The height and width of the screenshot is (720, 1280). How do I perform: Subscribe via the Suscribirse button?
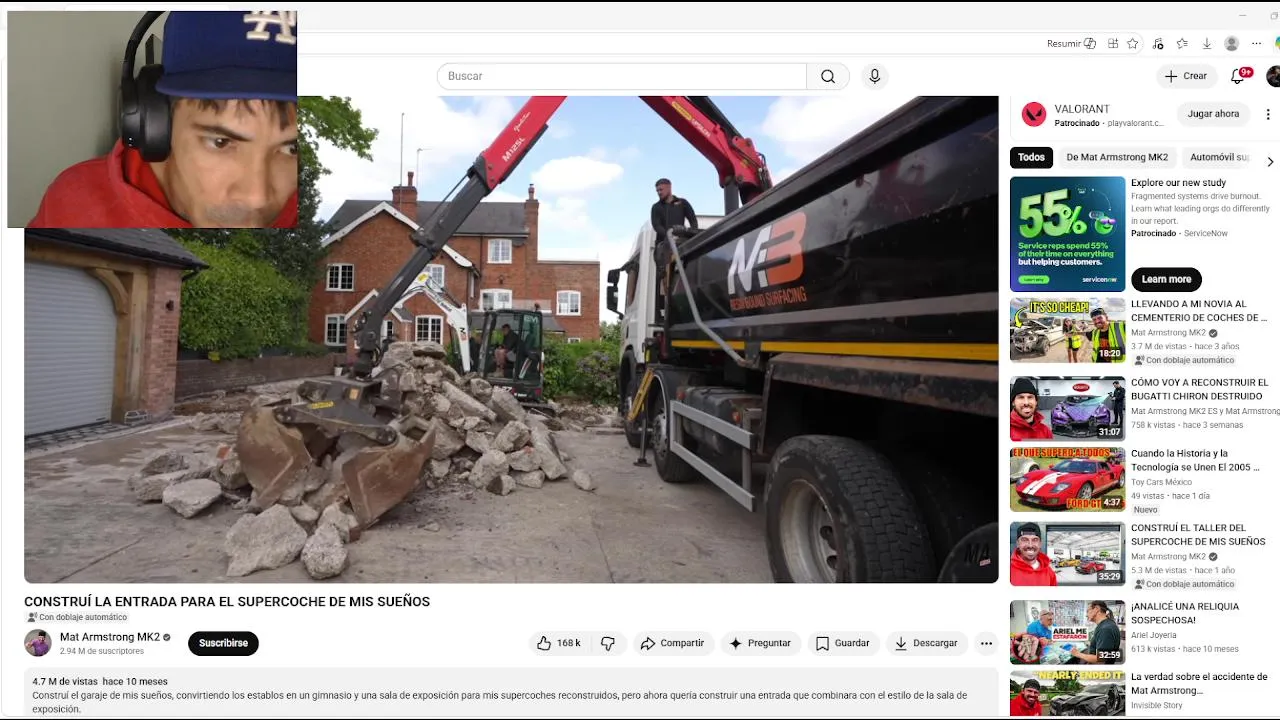(x=223, y=643)
